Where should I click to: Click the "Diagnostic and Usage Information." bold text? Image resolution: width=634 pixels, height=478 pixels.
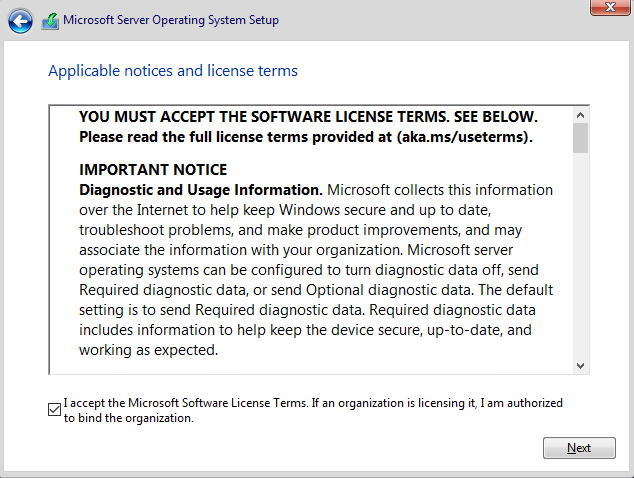pos(200,189)
